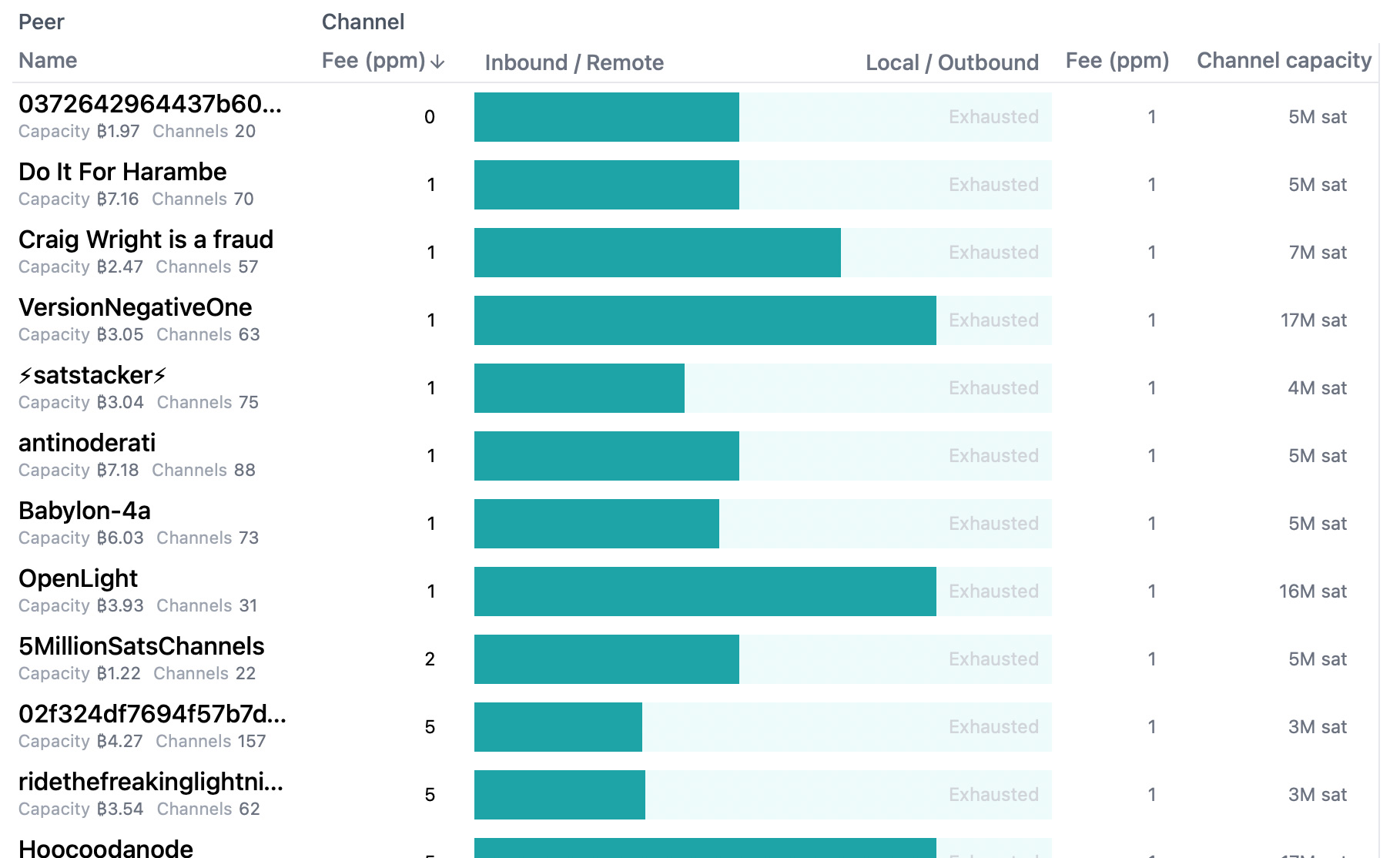Screen dimensions: 1400x858
Task: Open the 5MillionSatsChannels peer
Action: click(x=141, y=646)
